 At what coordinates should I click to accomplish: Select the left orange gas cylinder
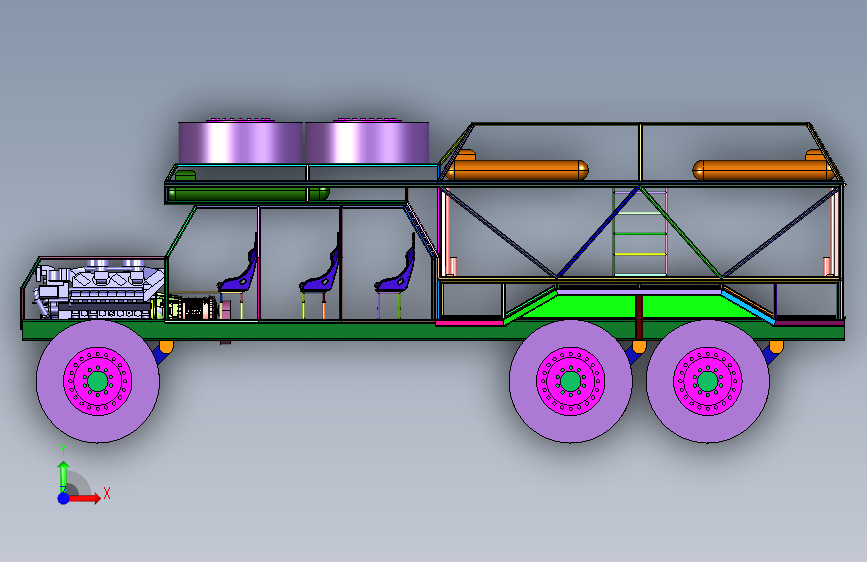(x=517, y=170)
